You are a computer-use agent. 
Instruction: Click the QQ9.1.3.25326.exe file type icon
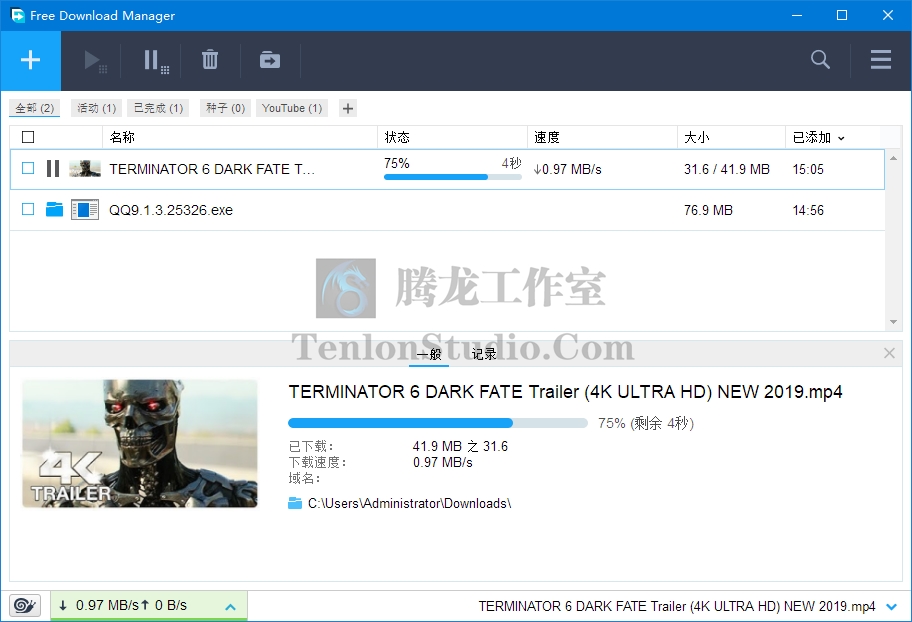(x=85, y=209)
